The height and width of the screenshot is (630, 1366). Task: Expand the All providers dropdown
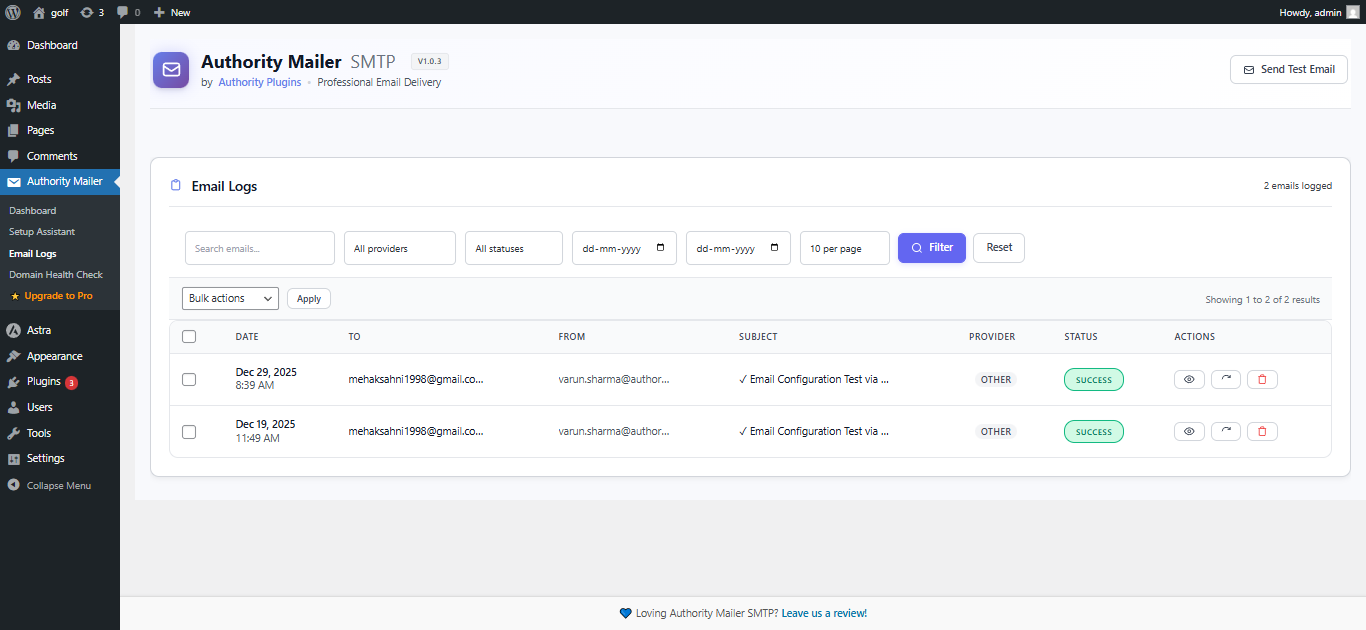click(x=399, y=247)
